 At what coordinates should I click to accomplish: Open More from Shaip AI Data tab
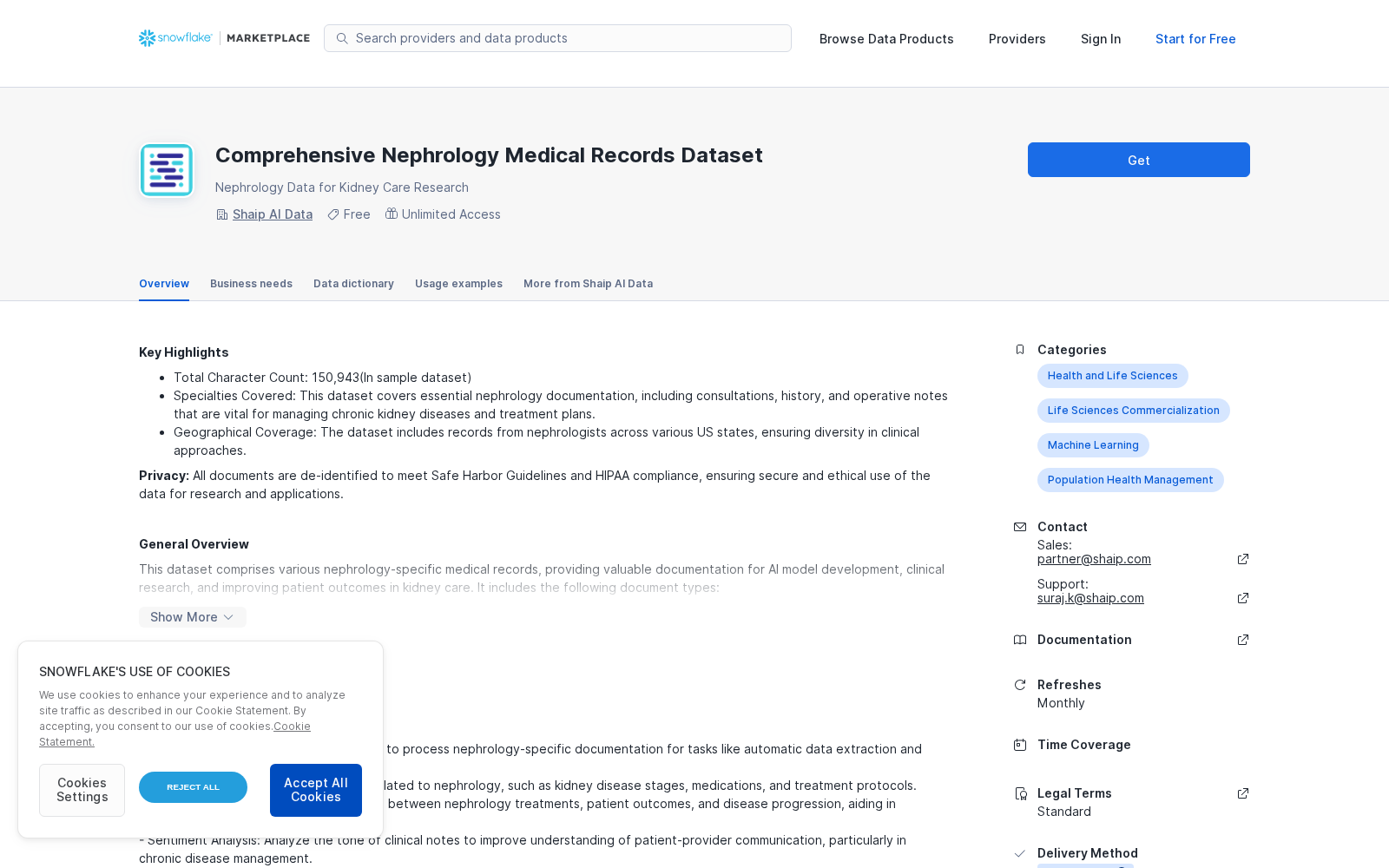pyautogui.click(x=588, y=284)
